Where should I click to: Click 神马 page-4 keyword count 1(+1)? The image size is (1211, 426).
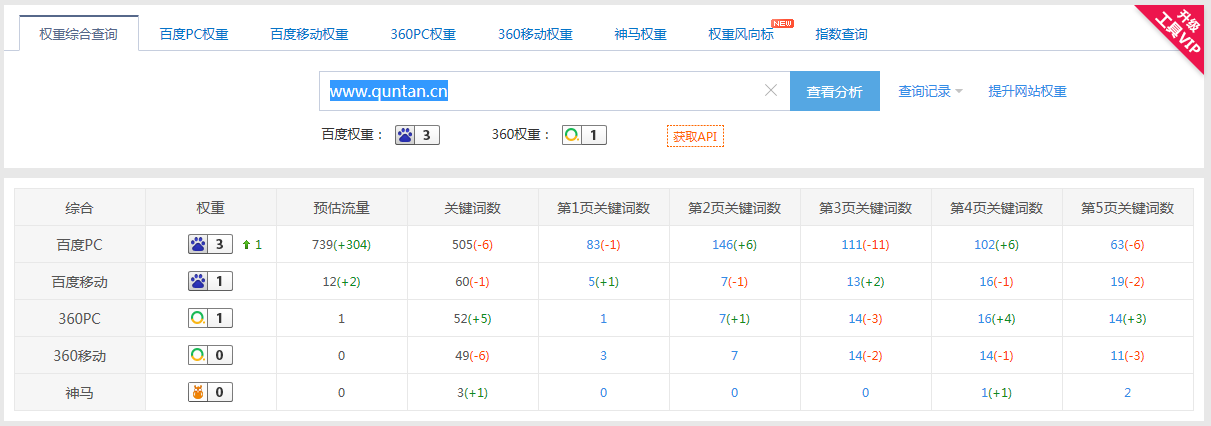[996, 393]
